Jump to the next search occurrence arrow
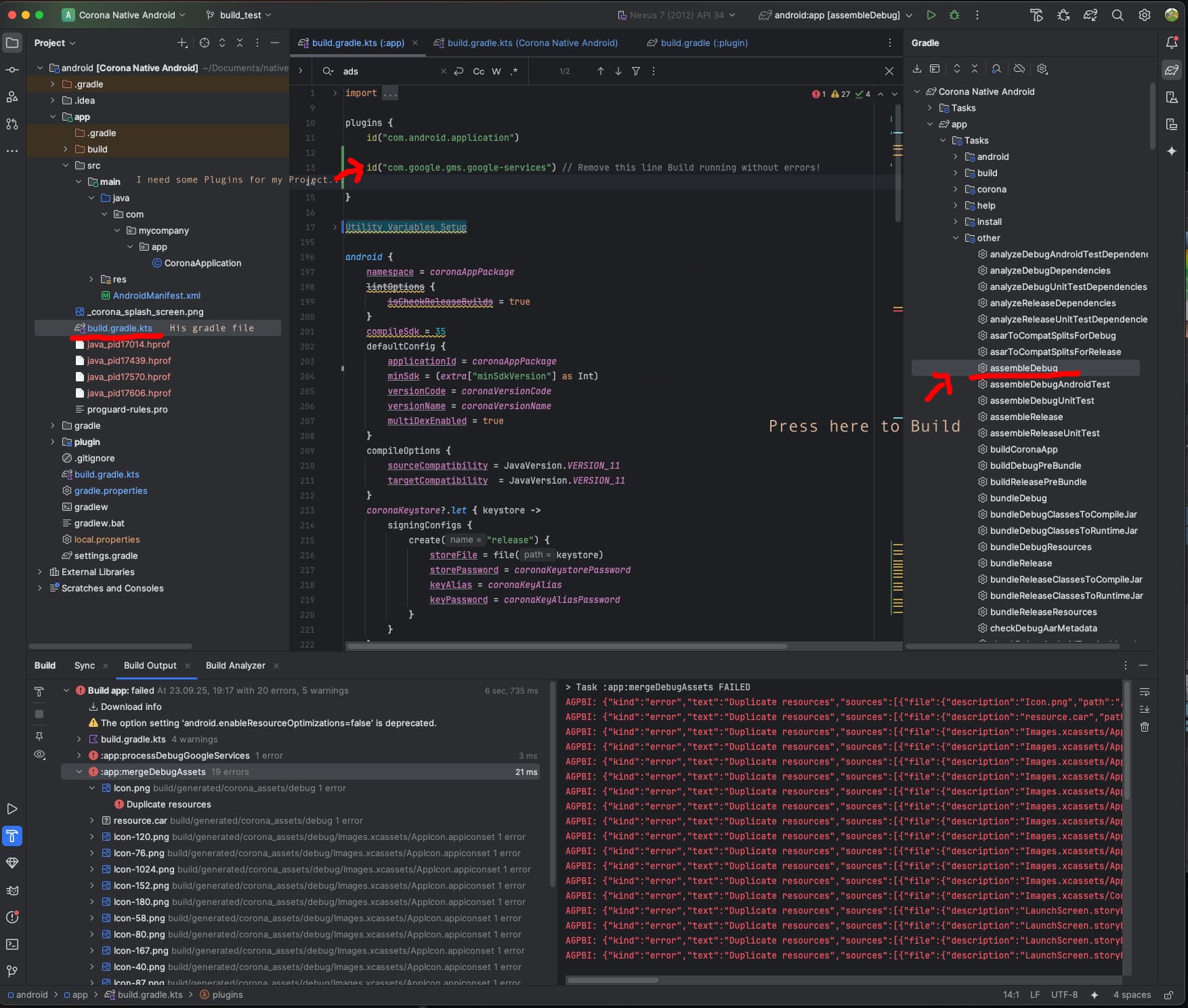Viewport: 1188px width, 1008px height. (x=618, y=71)
